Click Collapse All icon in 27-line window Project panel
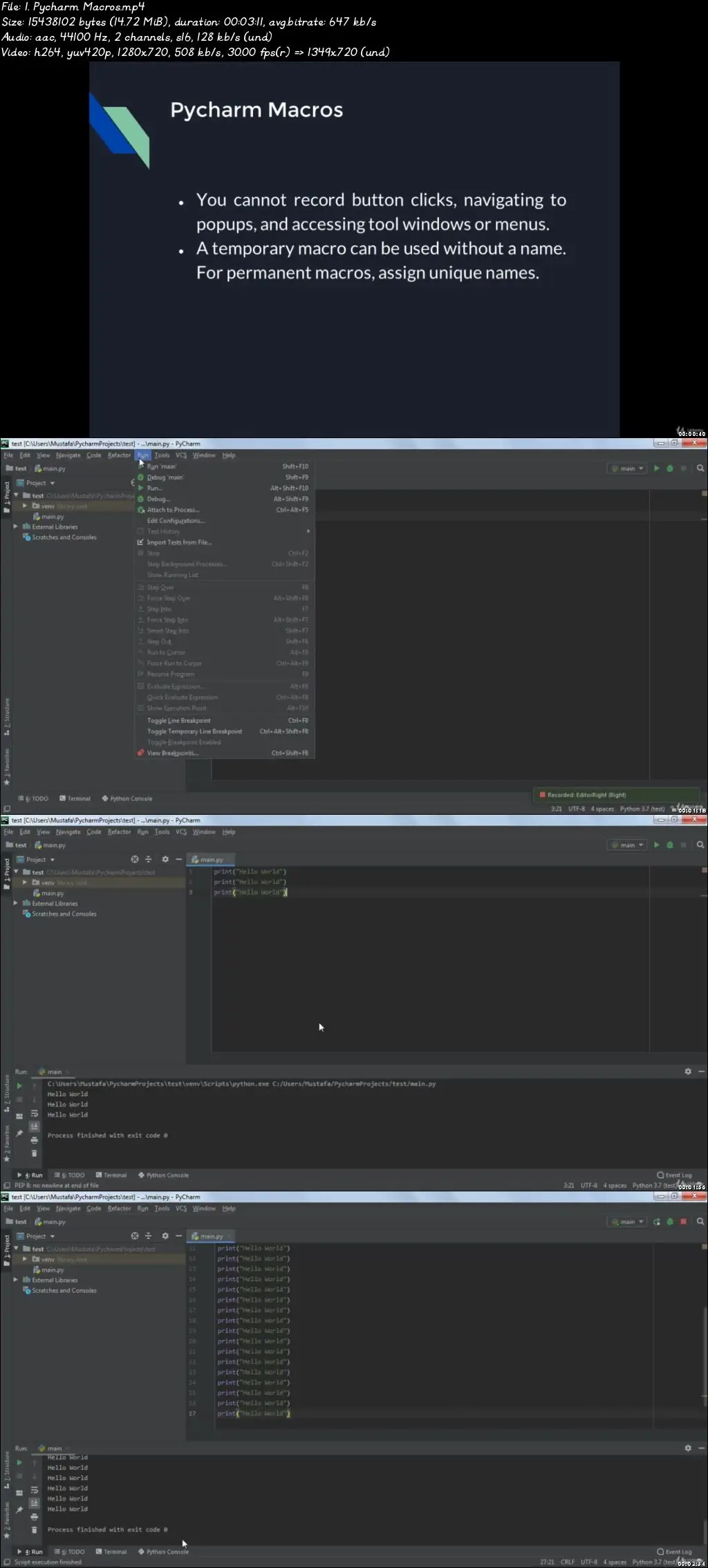The image size is (708, 1568). [x=148, y=1236]
